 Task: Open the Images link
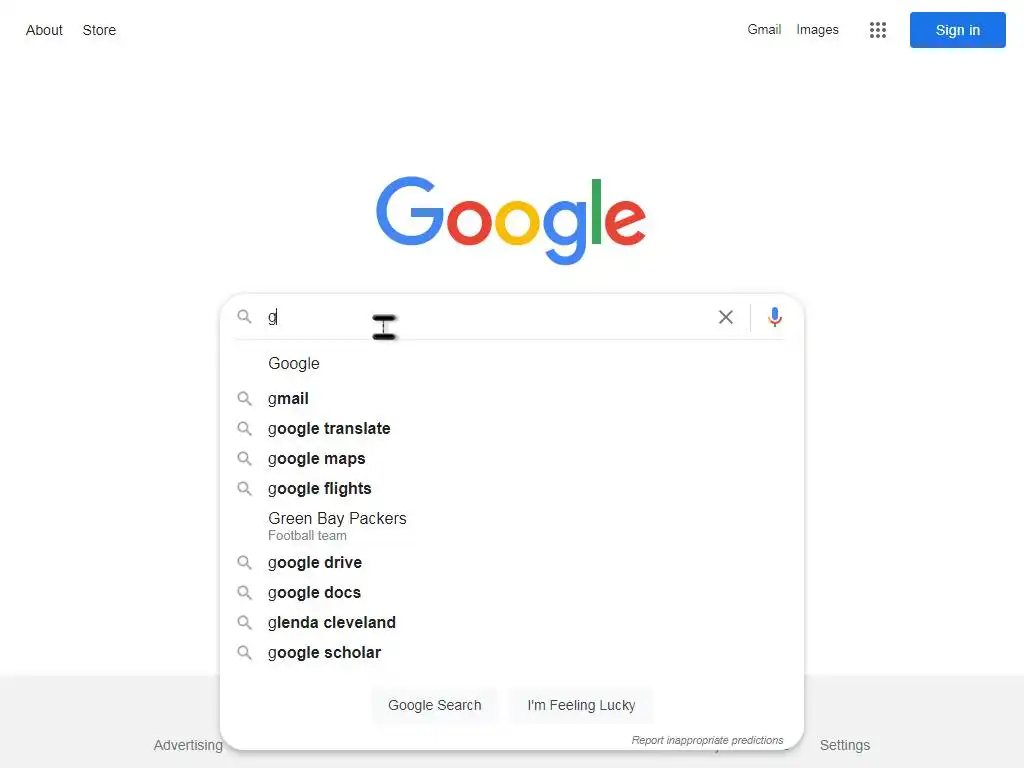tap(817, 30)
